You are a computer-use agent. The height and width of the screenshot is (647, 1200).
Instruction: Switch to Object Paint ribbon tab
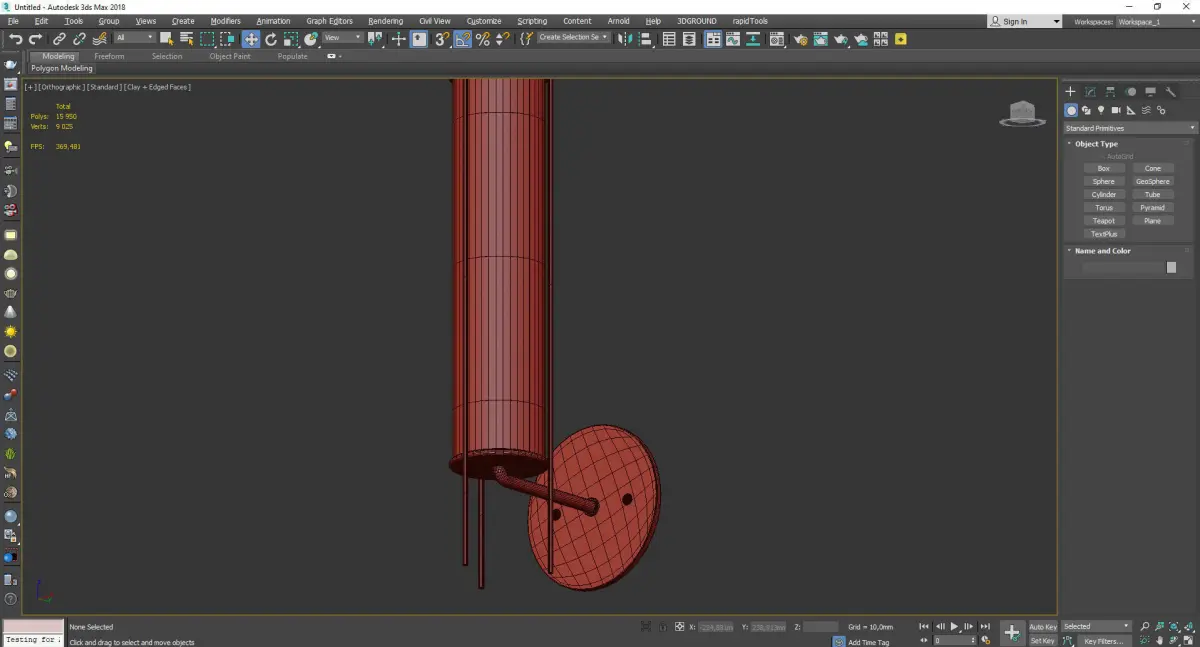[230, 56]
